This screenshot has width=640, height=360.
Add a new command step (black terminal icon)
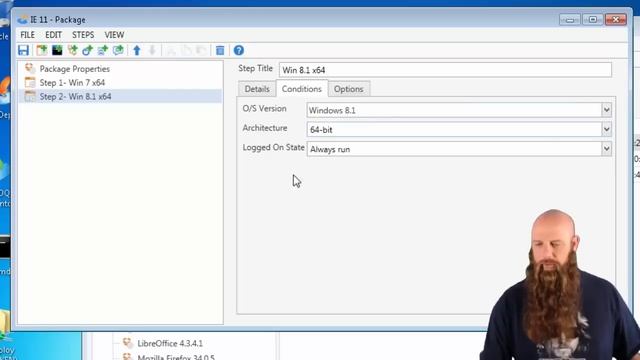pyautogui.click(x=57, y=50)
